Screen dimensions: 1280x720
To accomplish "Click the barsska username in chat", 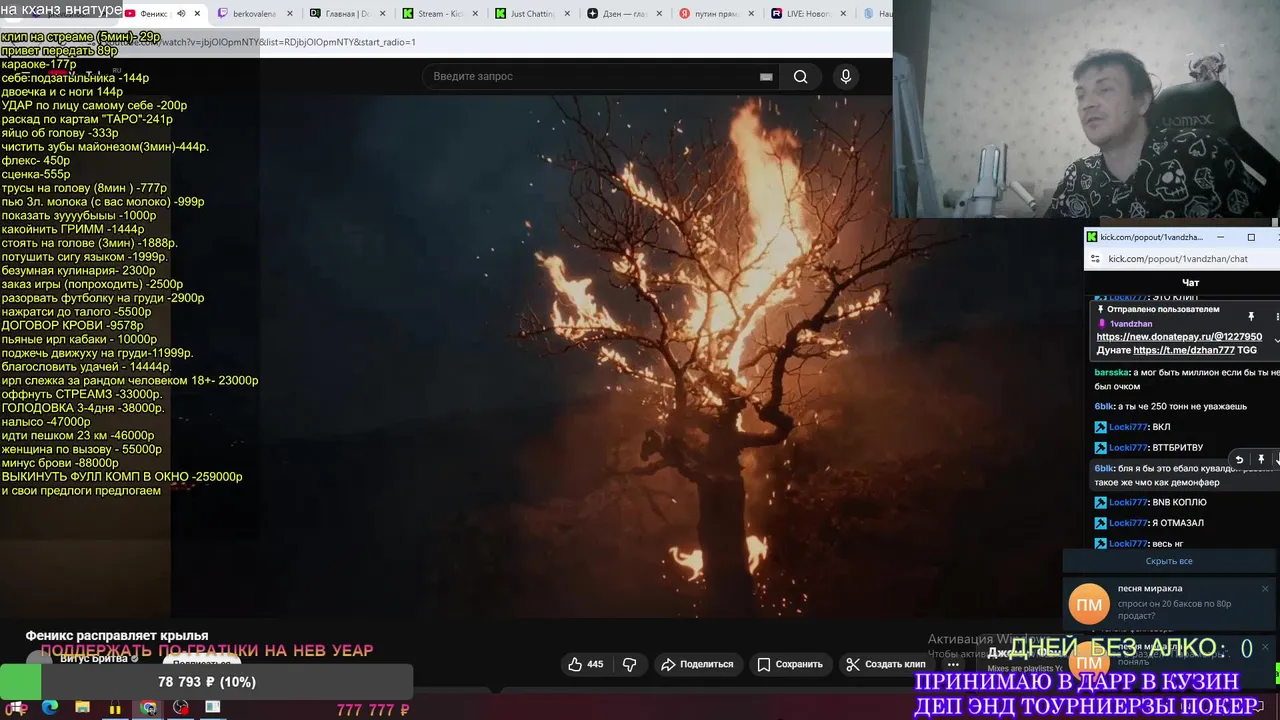I will point(1111,372).
